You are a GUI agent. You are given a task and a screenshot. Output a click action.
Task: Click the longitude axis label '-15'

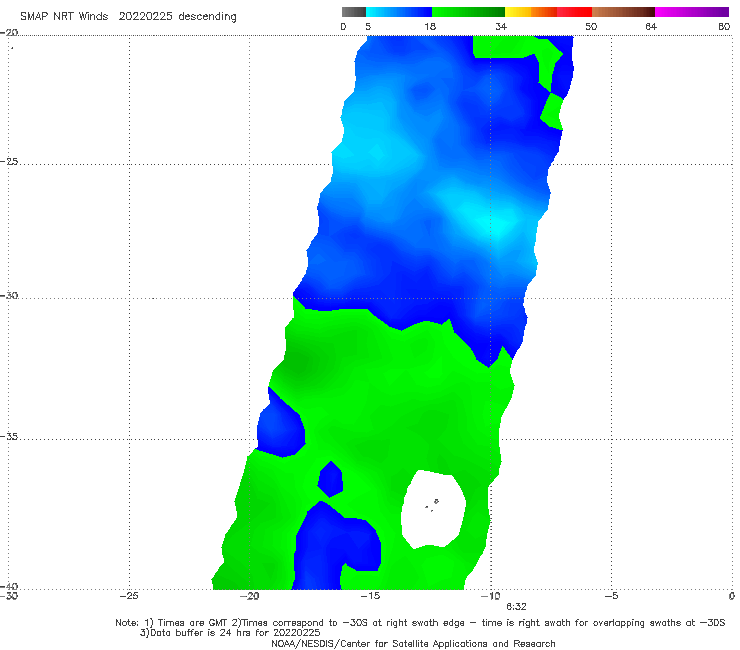(x=370, y=596)
